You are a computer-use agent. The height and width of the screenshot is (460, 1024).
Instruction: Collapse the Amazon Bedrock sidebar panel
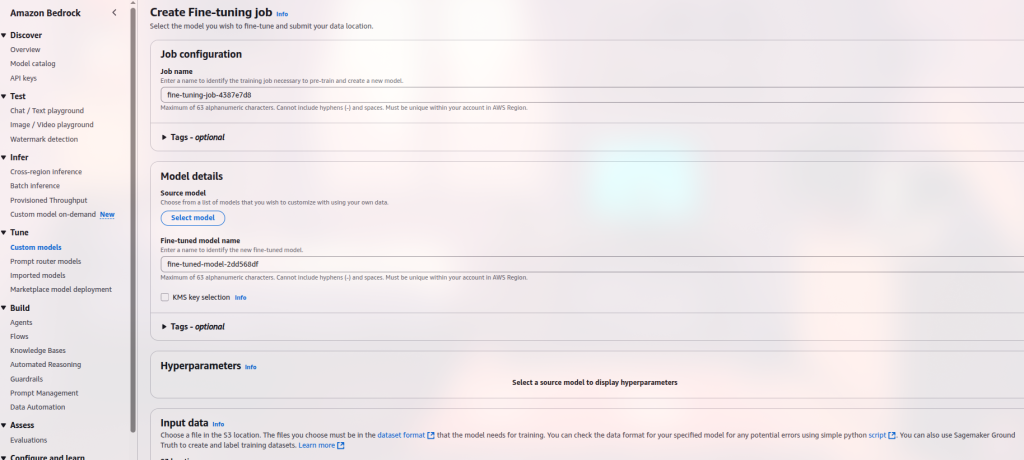tap(114, 12)
